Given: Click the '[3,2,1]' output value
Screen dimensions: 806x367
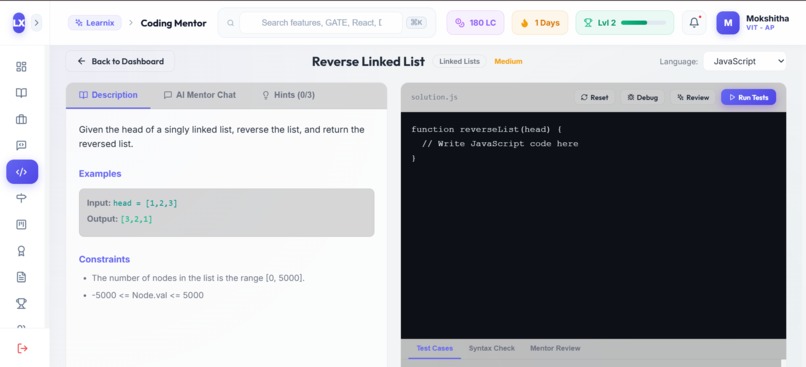Looking at the screenshot, I should click(136, 219).
